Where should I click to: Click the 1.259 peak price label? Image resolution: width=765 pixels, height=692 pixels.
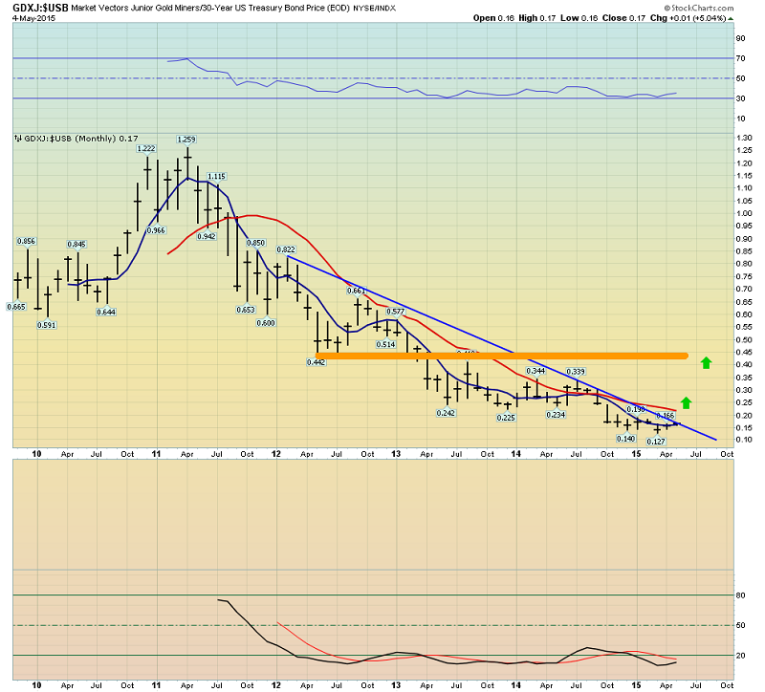tap(186, 140)
